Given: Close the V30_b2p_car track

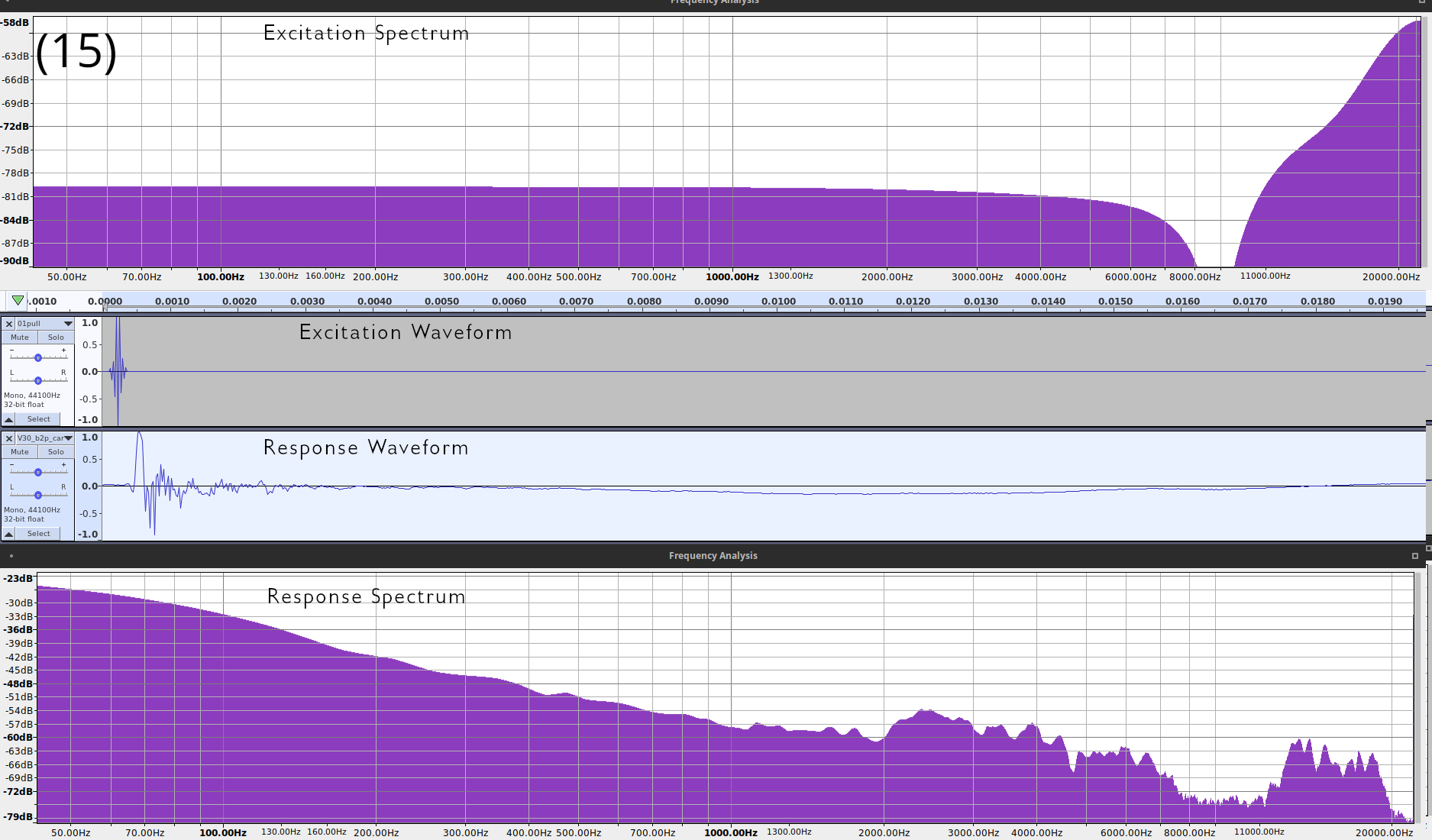Looking at the screenshot, I should tap(9, 438).
